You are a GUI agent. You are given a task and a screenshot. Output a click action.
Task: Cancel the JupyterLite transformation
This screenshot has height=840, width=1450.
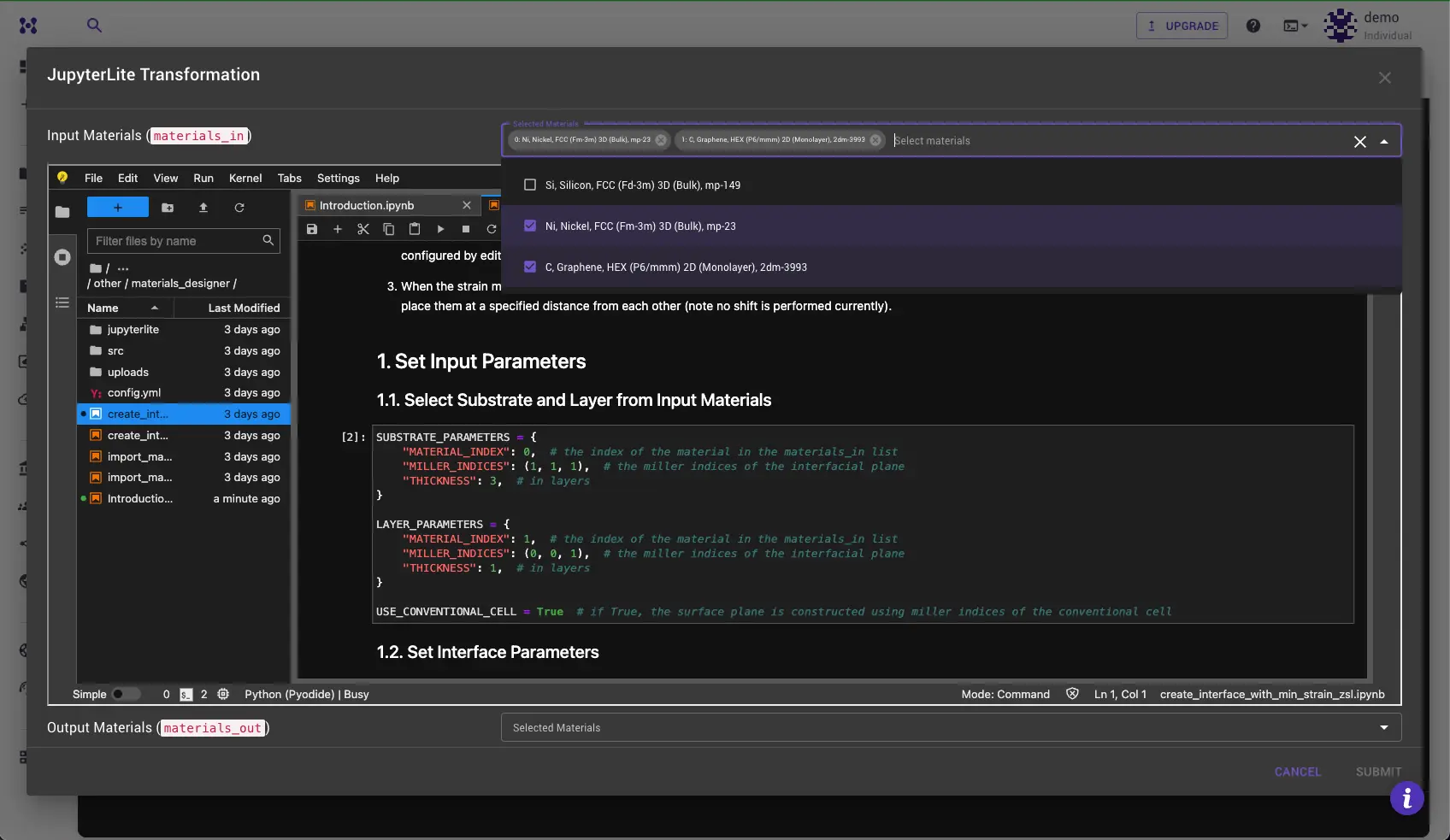click(x=1298, y=772)
